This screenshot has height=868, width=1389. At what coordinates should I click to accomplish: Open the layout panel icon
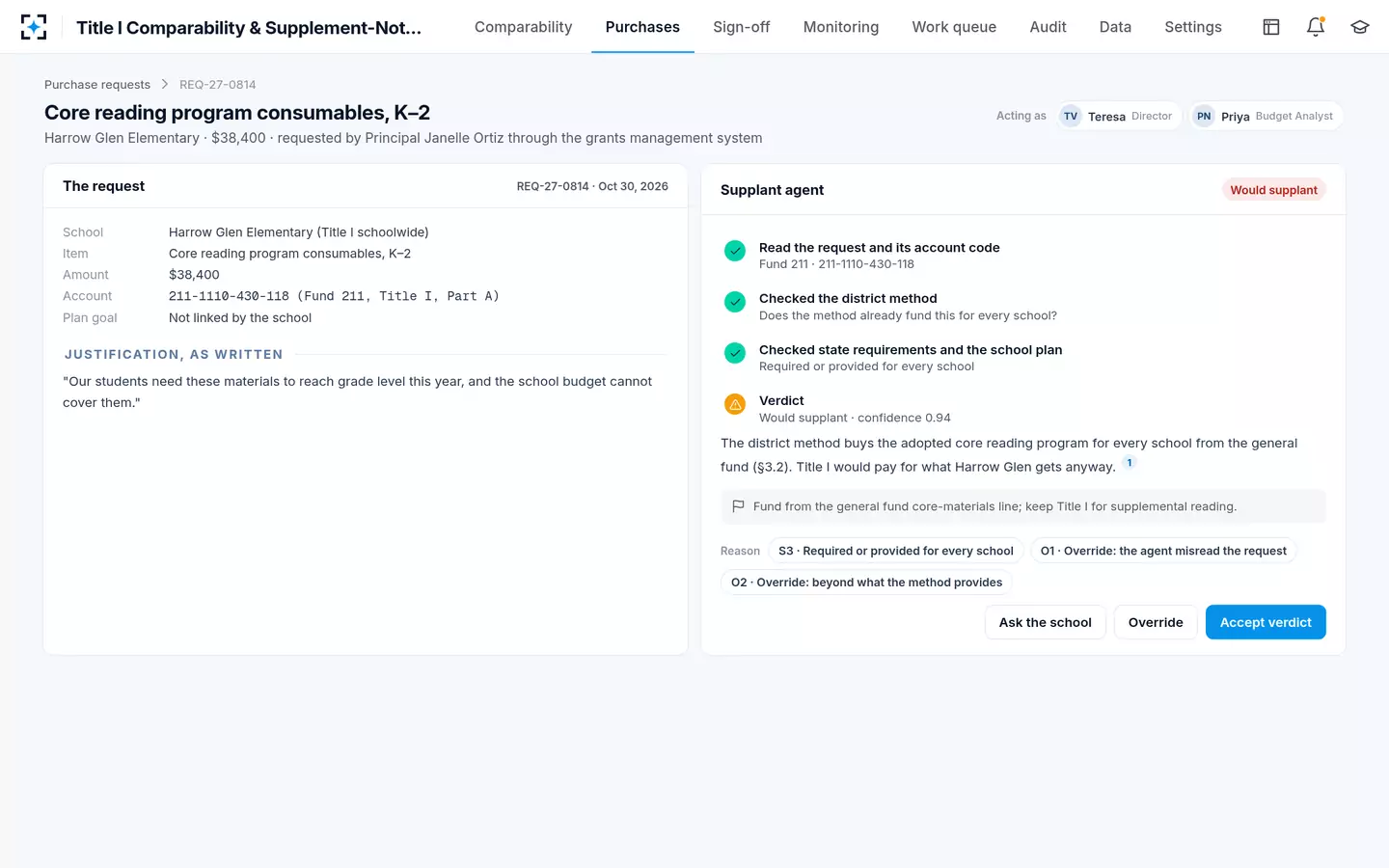point(1271,27)
